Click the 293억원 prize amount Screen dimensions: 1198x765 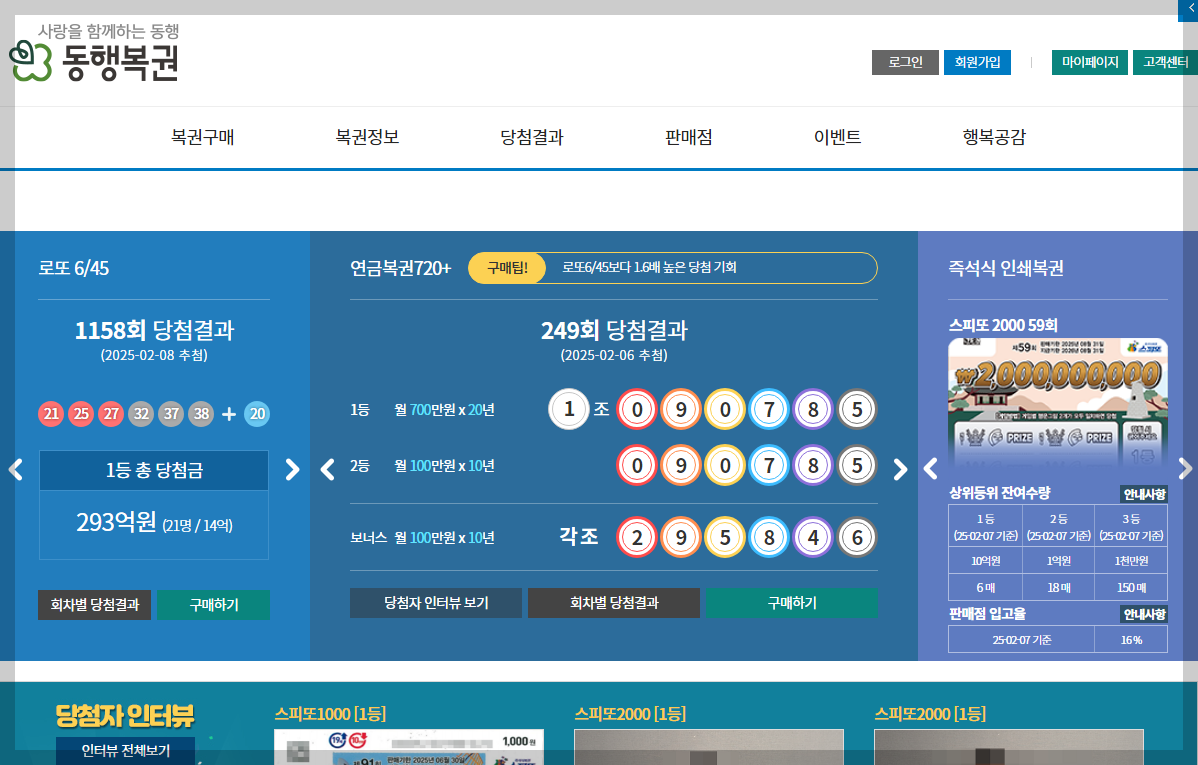(x=116, y=522)
